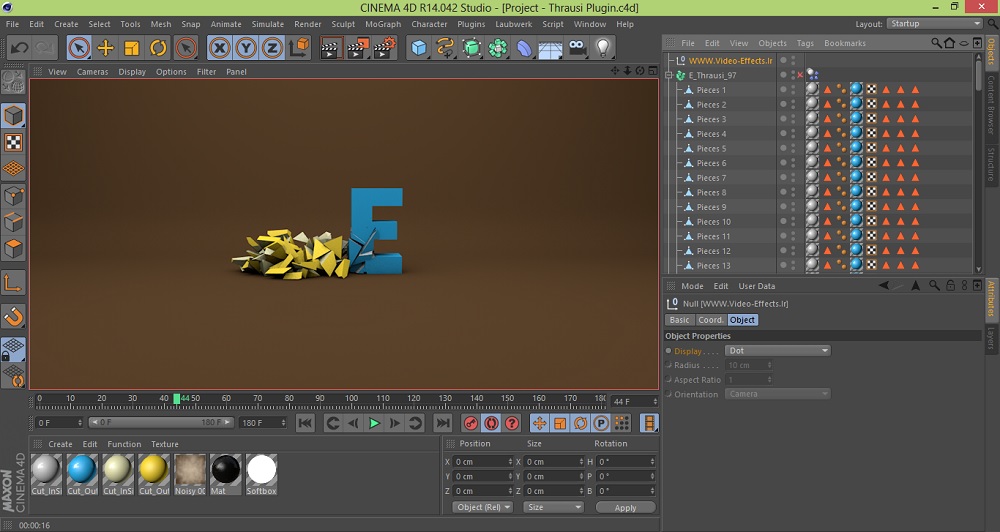Screen dimensions: 1000x532
Task: Render the active view
Action: (x=330, y=48)
